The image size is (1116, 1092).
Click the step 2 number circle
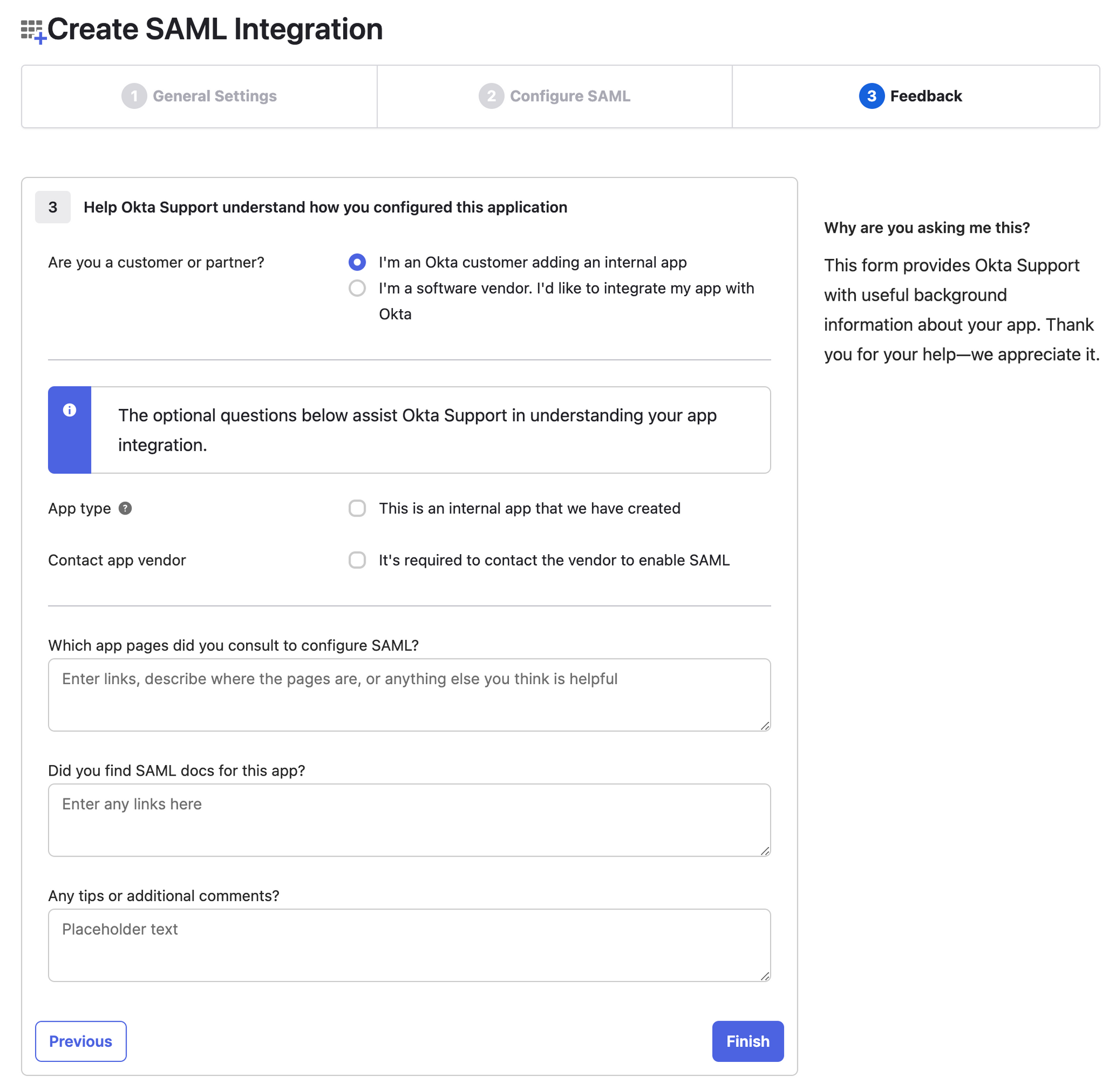coord(492,96)
